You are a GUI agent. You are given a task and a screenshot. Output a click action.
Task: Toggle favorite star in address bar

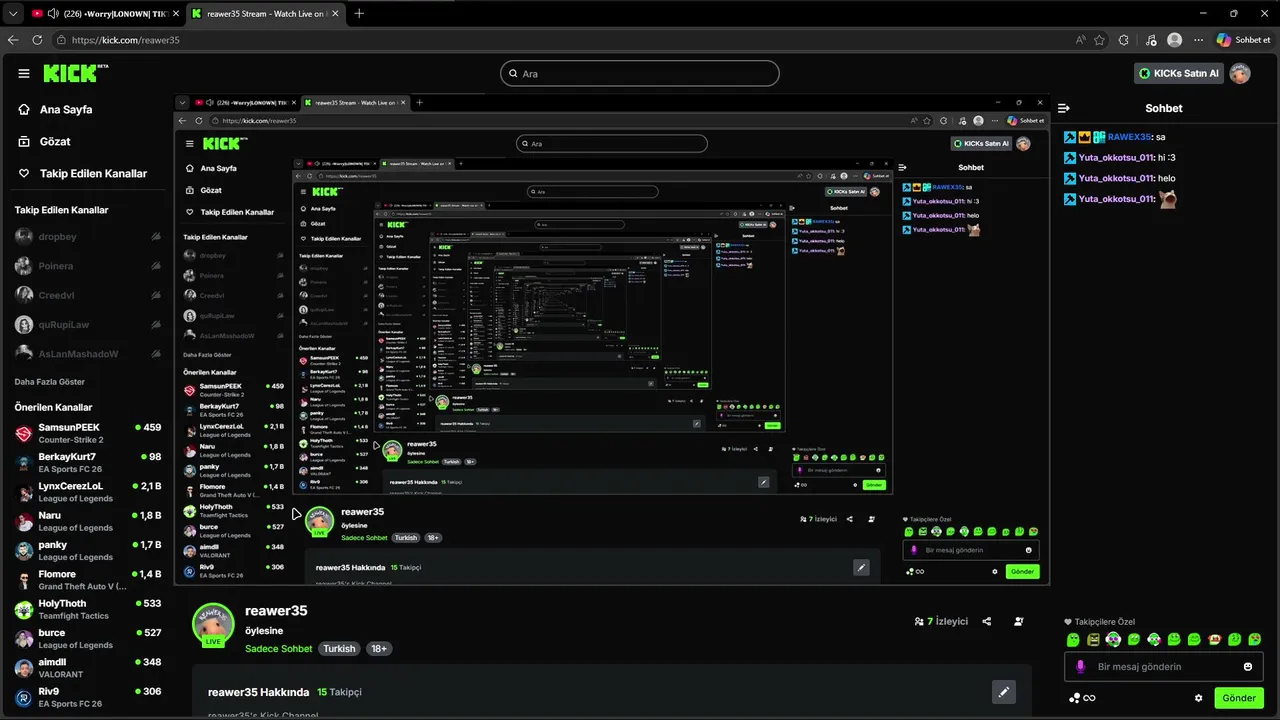tap(1100, 40)
